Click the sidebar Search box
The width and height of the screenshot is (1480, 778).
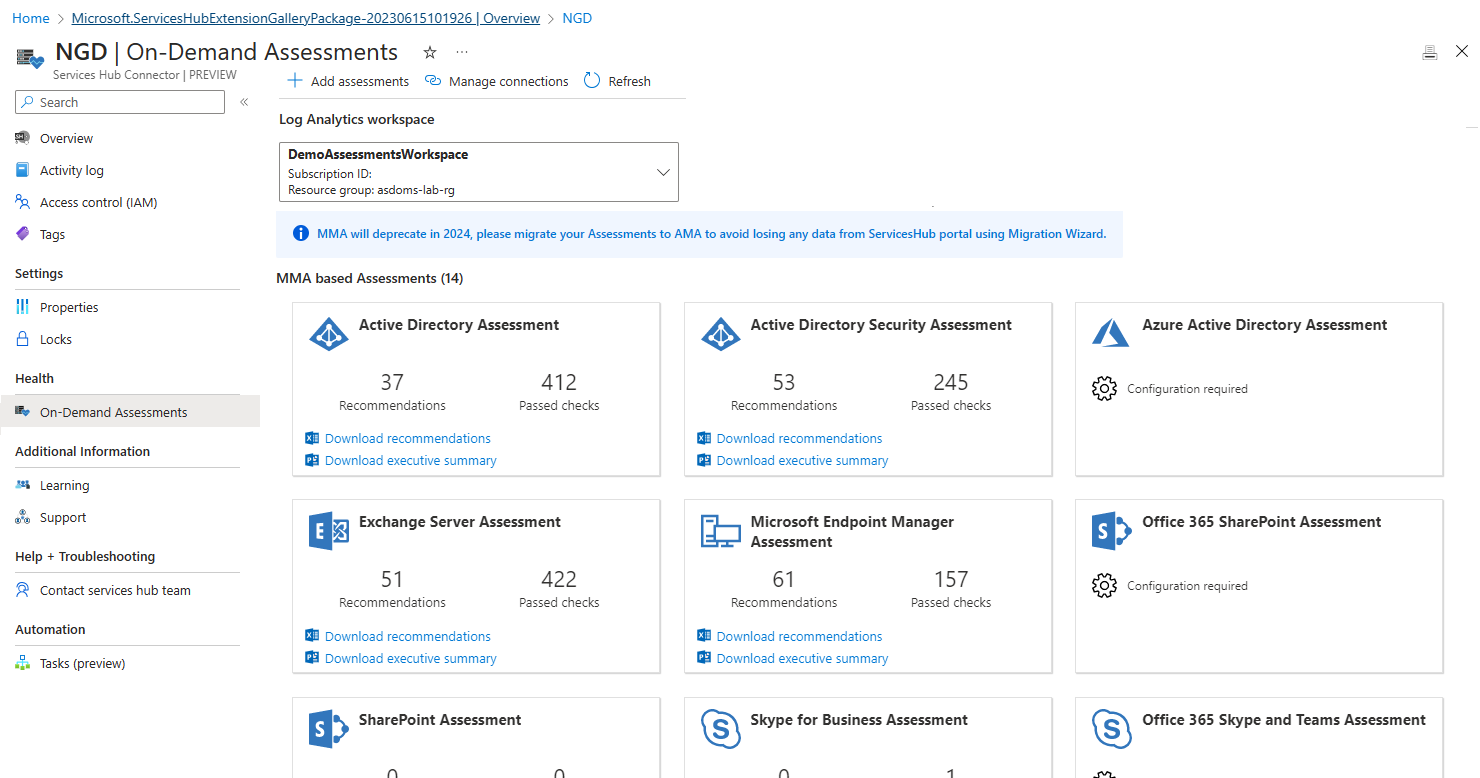coord(120,102)
